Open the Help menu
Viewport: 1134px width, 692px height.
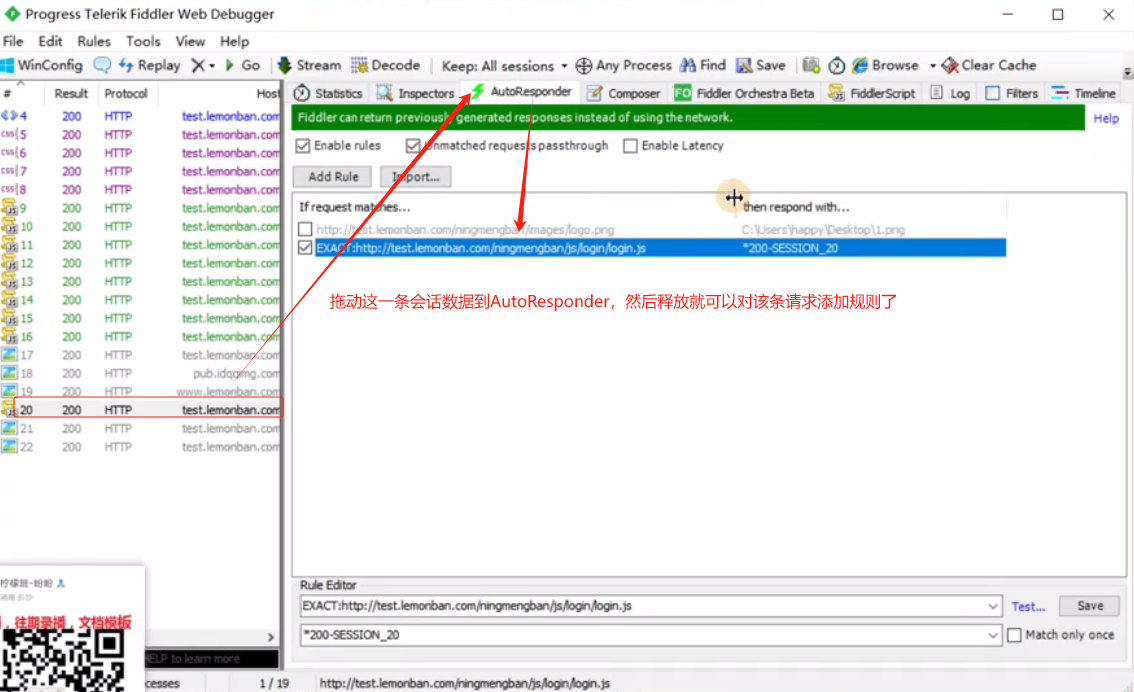pyautogui.click(x=234, y=41)
